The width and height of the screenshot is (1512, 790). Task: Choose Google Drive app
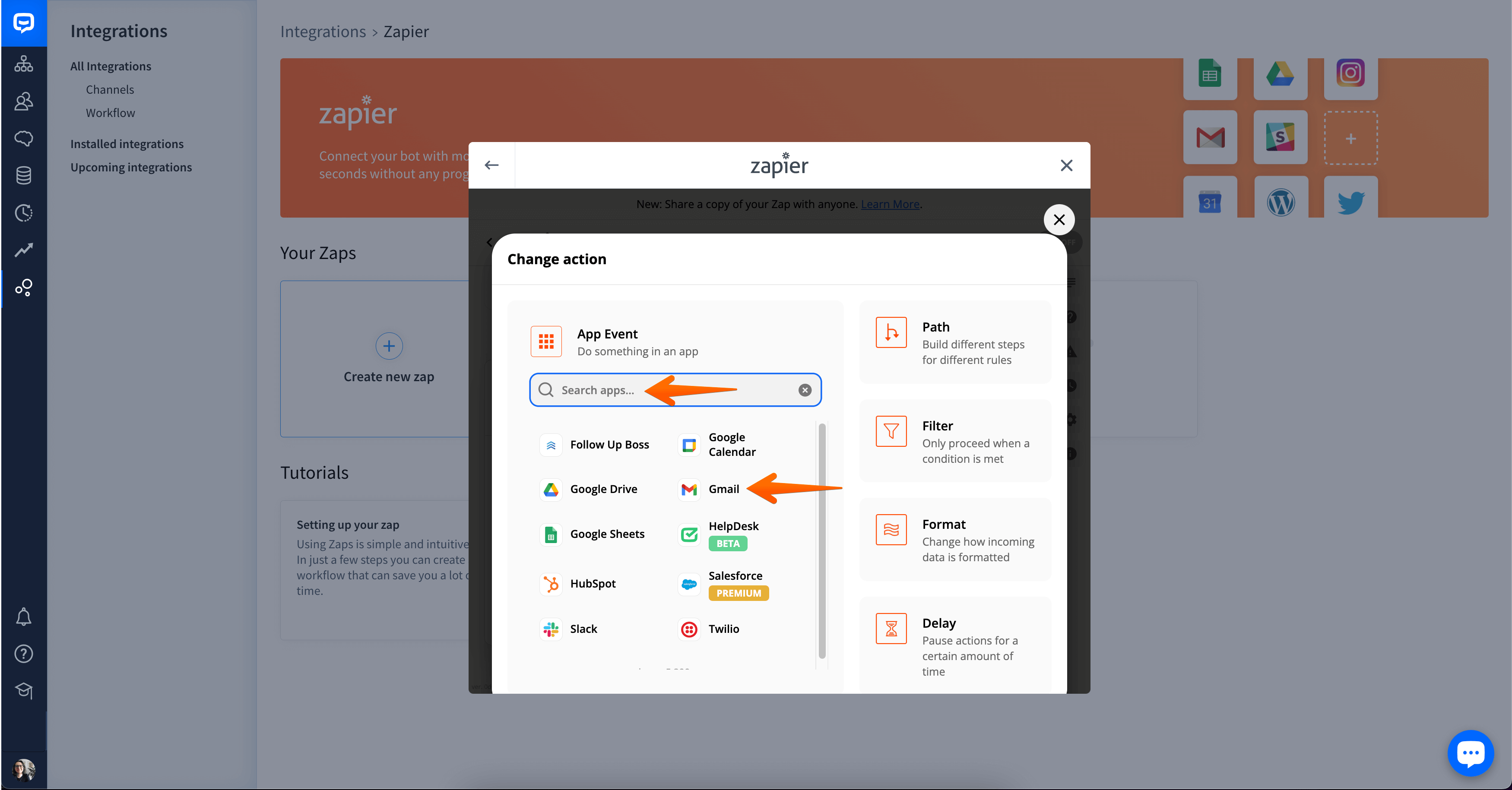click(589, 489)
